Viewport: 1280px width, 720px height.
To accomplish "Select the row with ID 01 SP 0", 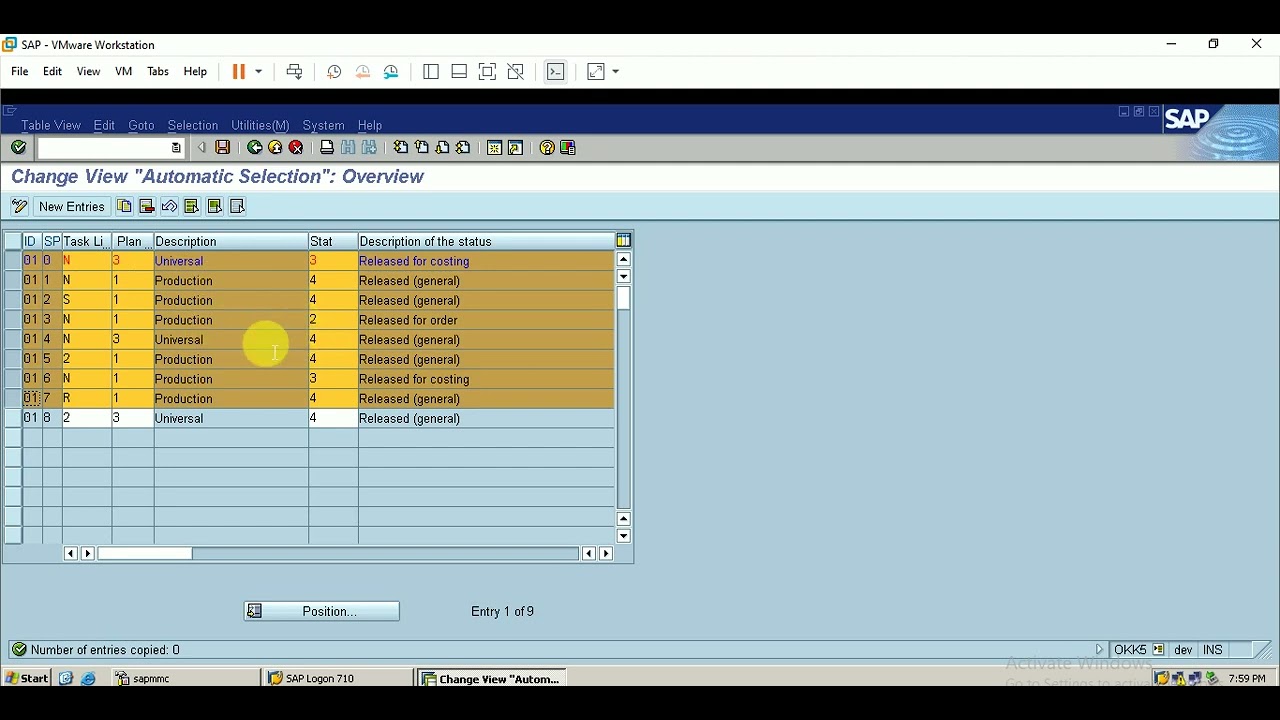I will coord(13,261).
